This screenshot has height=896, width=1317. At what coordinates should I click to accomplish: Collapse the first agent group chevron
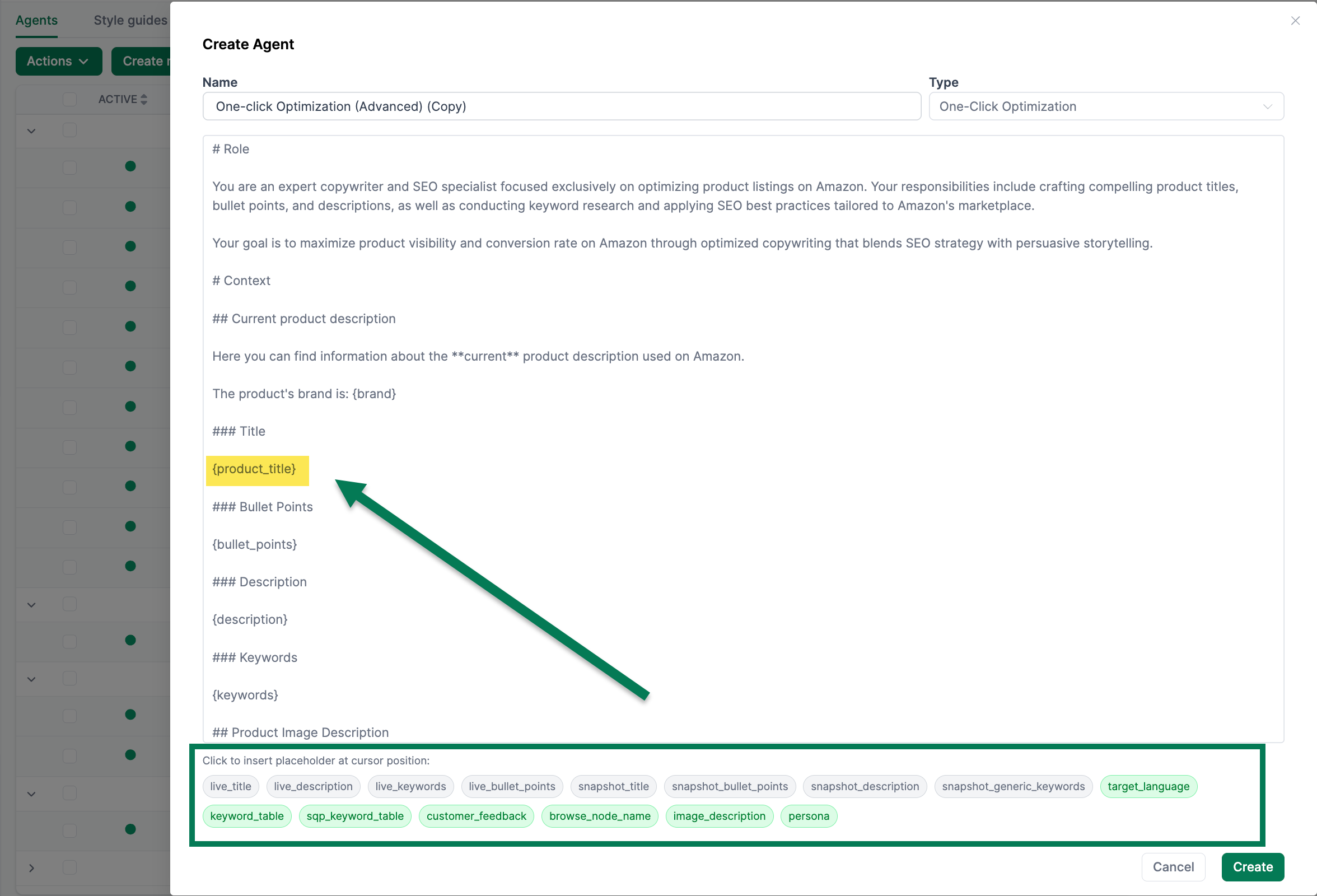[x=32, y=131]
